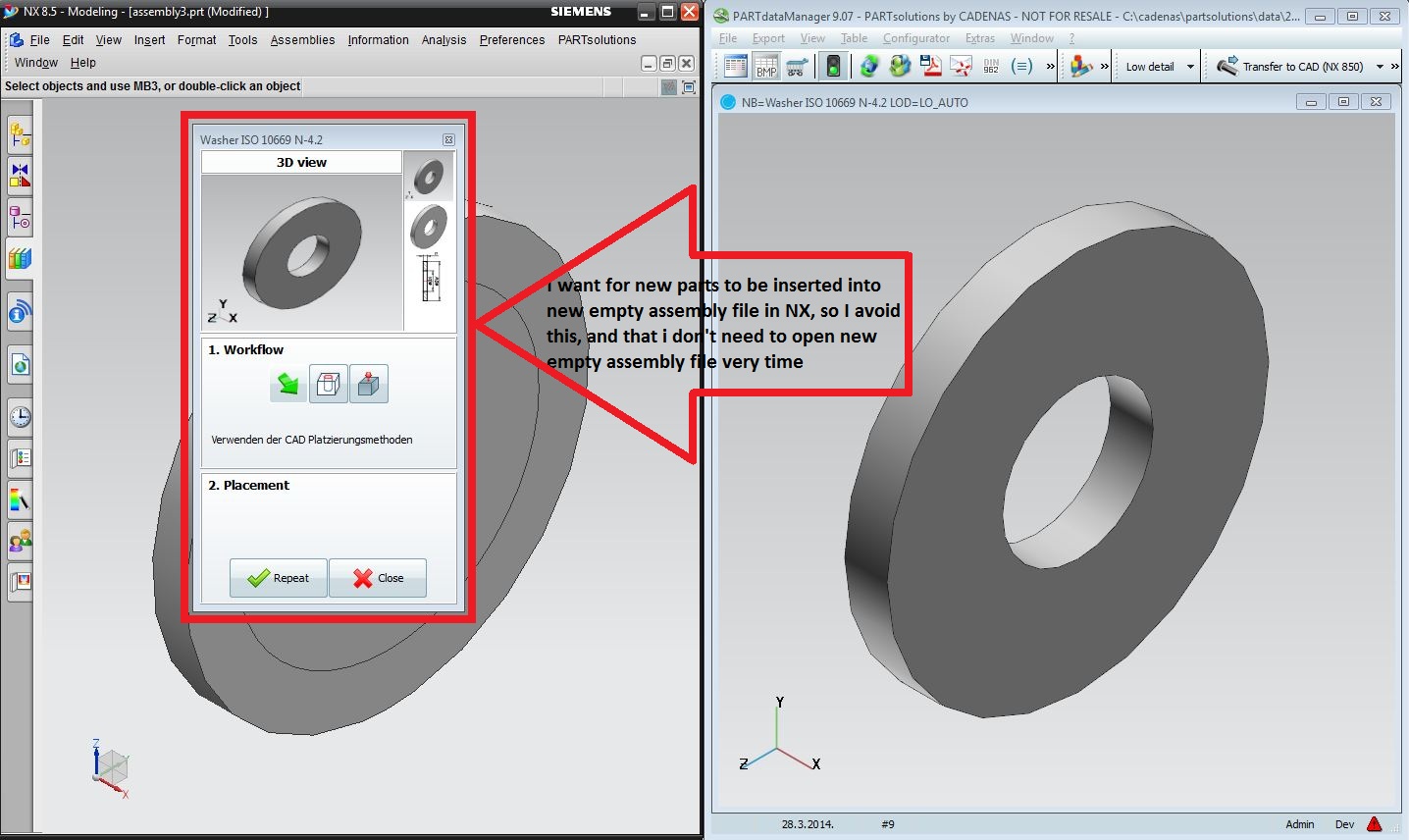1409x840 pixels.
Task: Open the color palette icon in NX sidebar
Action: click(x=20, y=499)
